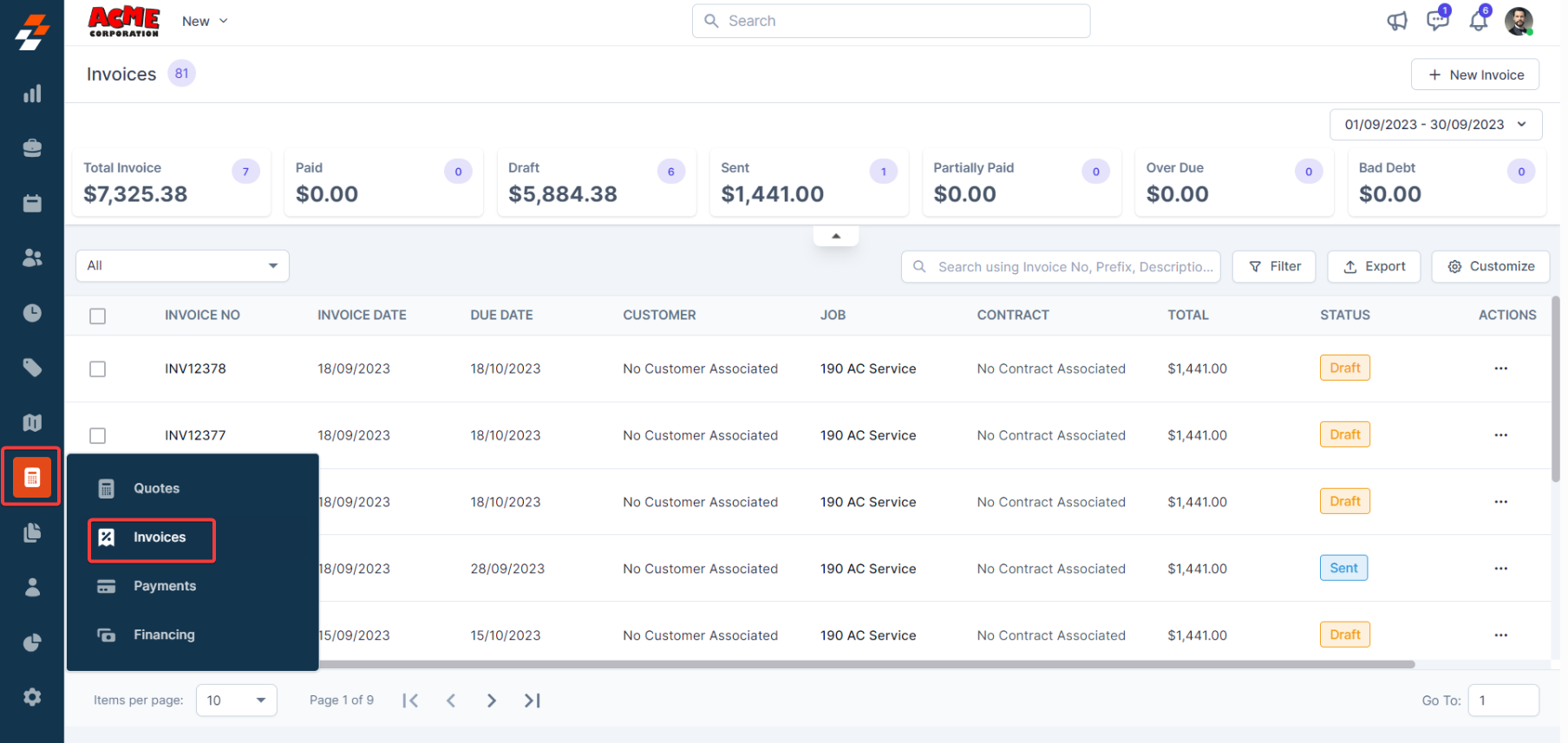
Task: Tick the checkbox for invoice INV12377
Action: point(98,435)
